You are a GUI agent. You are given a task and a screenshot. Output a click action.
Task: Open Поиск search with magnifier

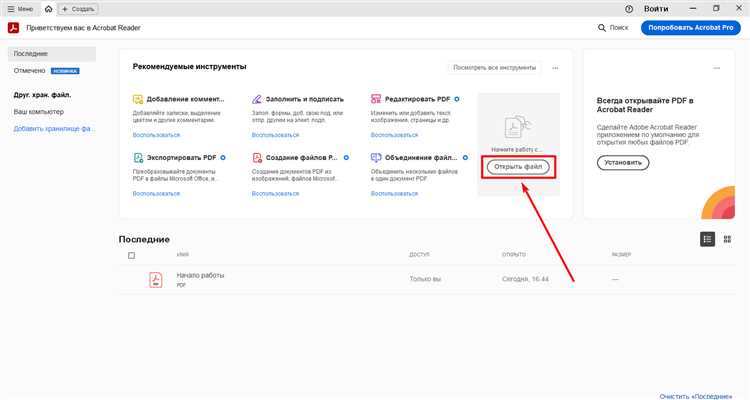tap(613, 28)
